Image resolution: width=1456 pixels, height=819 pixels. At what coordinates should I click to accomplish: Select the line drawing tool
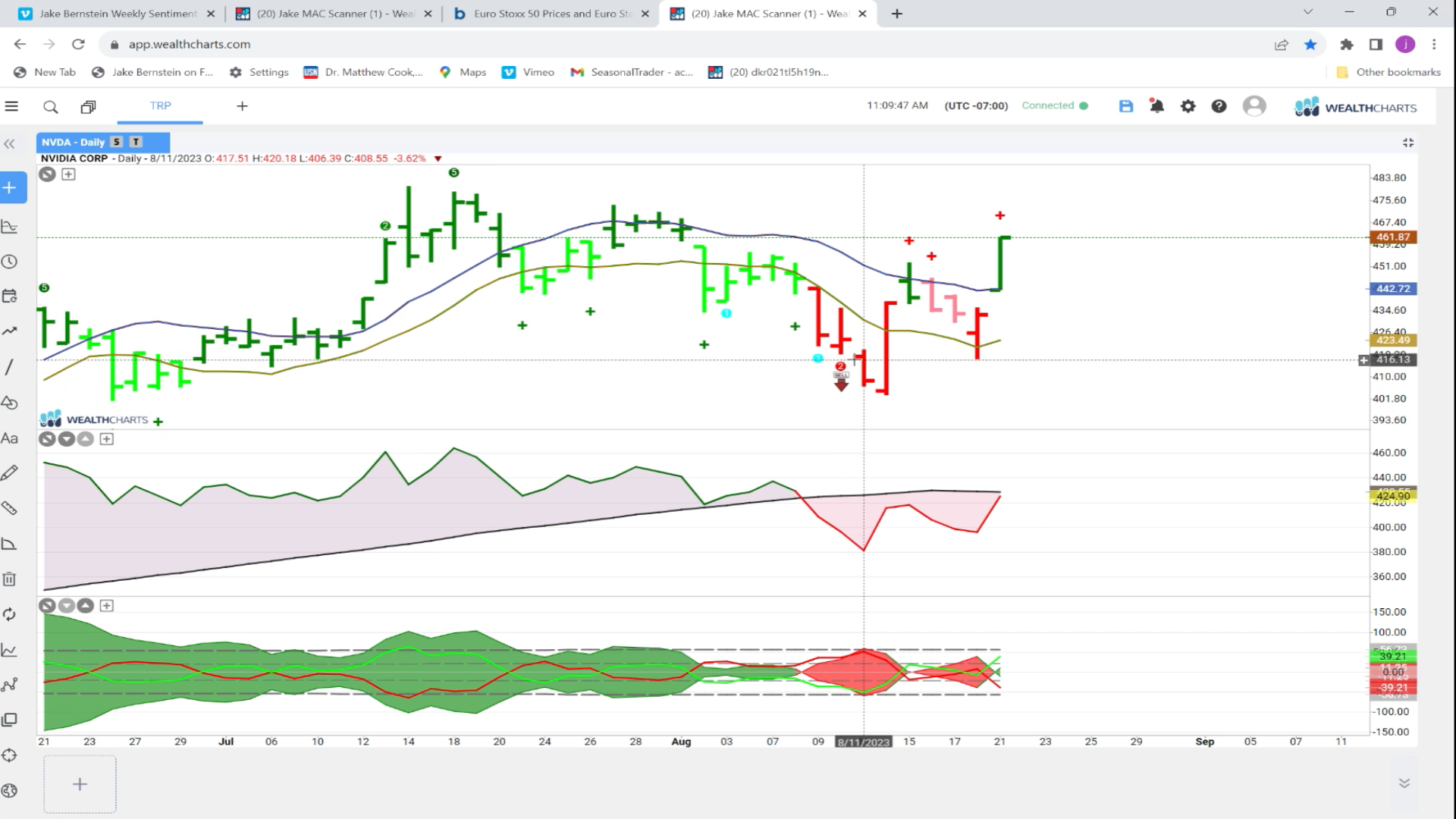(9, 367)
